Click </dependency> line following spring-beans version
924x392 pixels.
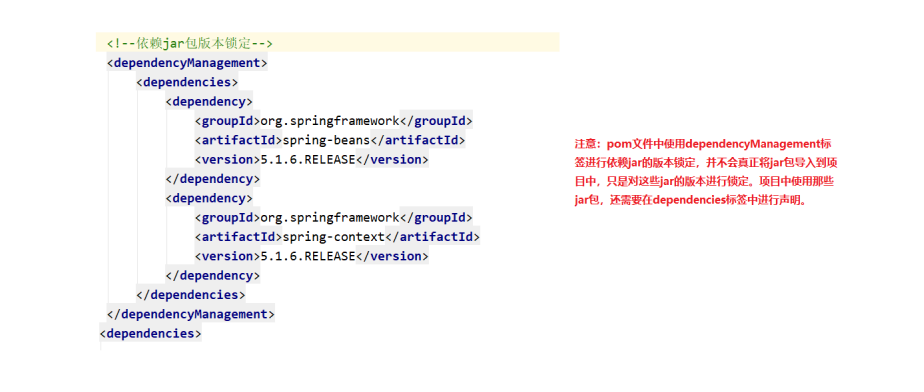213,179
